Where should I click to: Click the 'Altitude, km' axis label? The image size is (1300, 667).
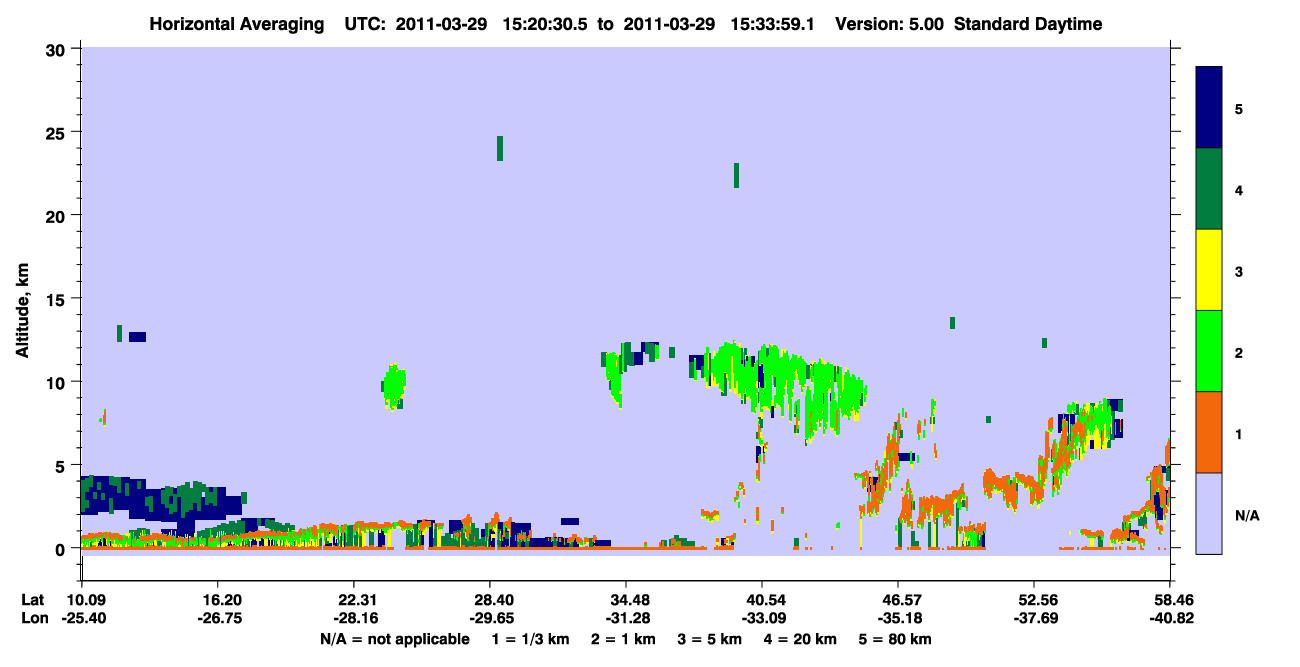22,308
